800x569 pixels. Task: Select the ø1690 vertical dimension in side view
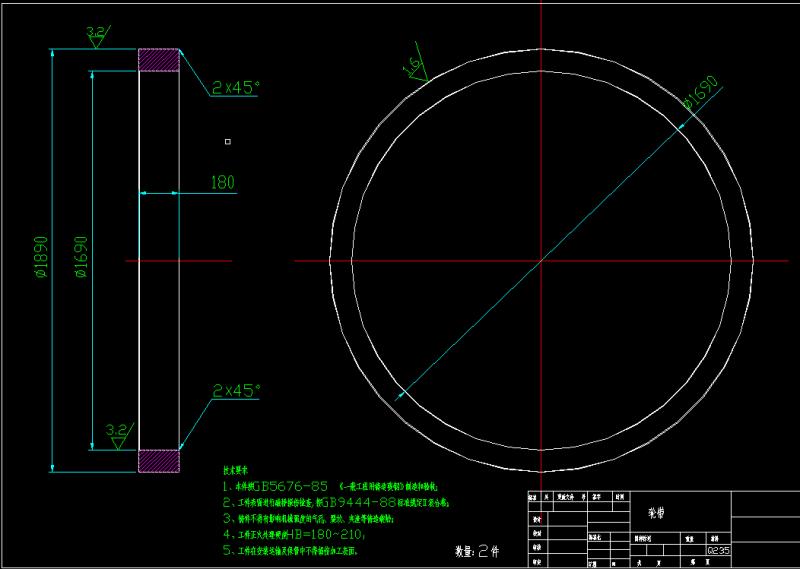(x=82, y=260)
